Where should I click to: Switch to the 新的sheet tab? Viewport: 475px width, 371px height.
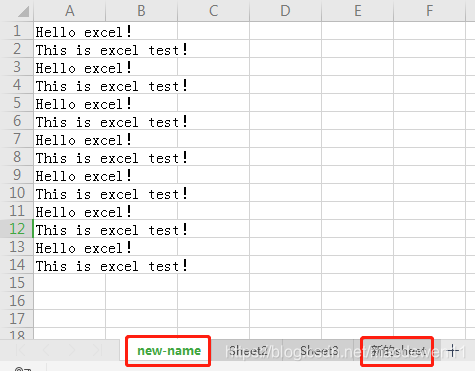pyautogui.click(x=397, y=351)
